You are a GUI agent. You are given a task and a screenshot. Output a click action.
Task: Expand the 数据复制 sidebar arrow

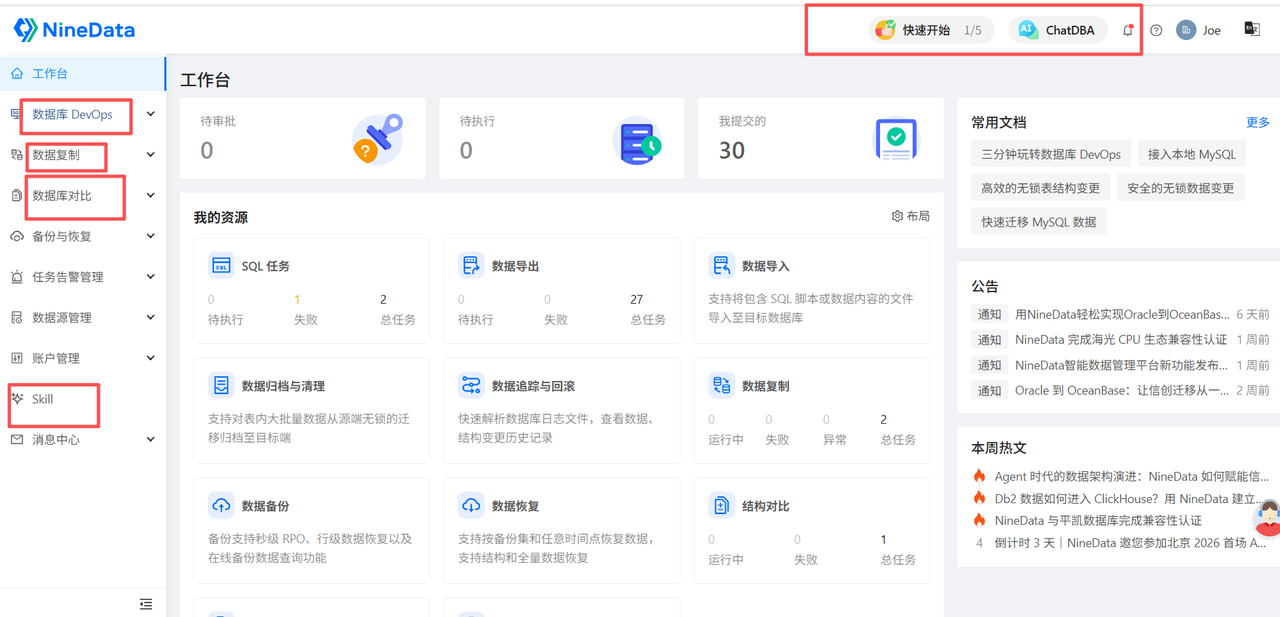point(151,155)
